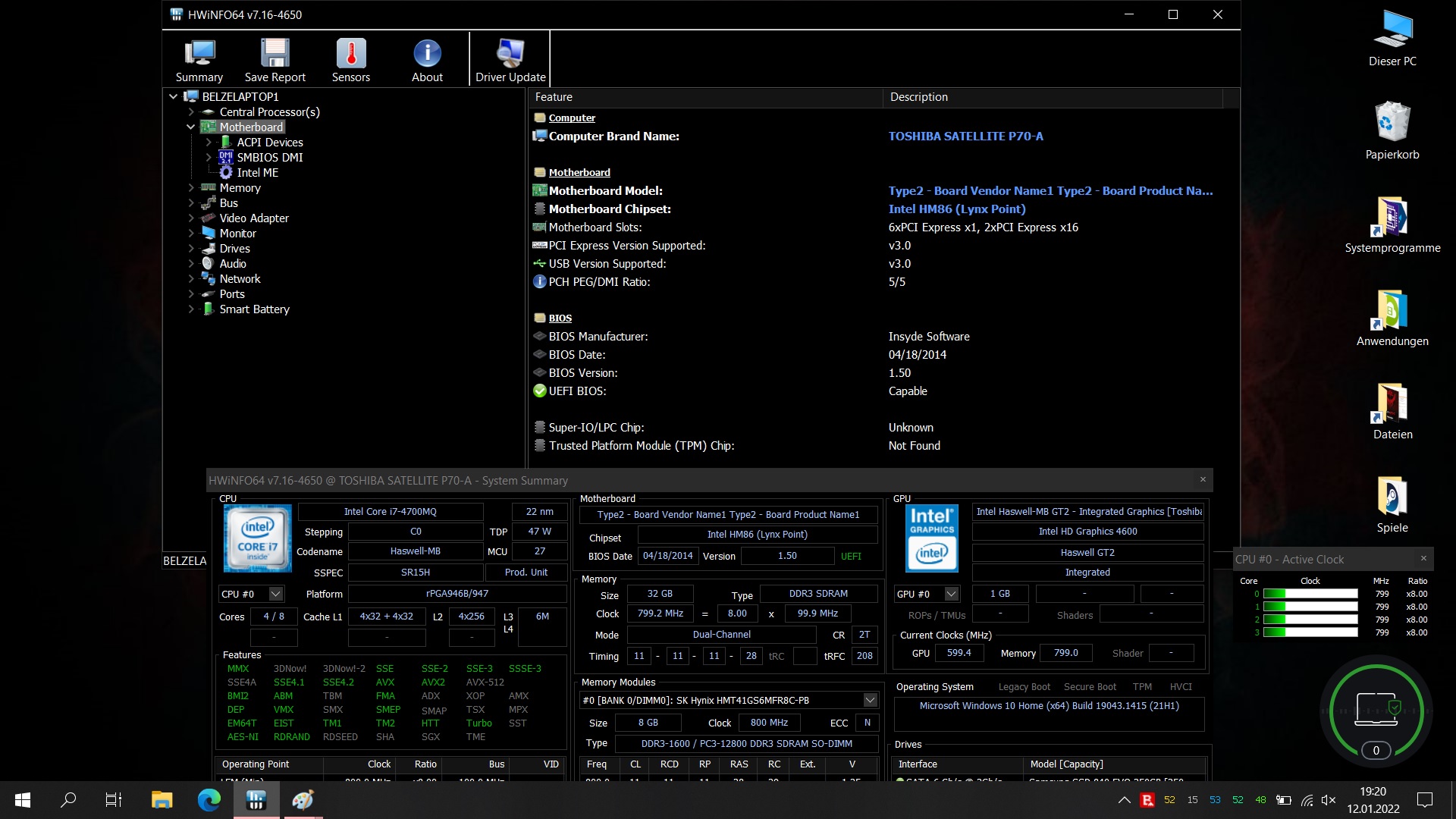
Task: Open the GPU #0 selector dropdown
Action: 952,595
